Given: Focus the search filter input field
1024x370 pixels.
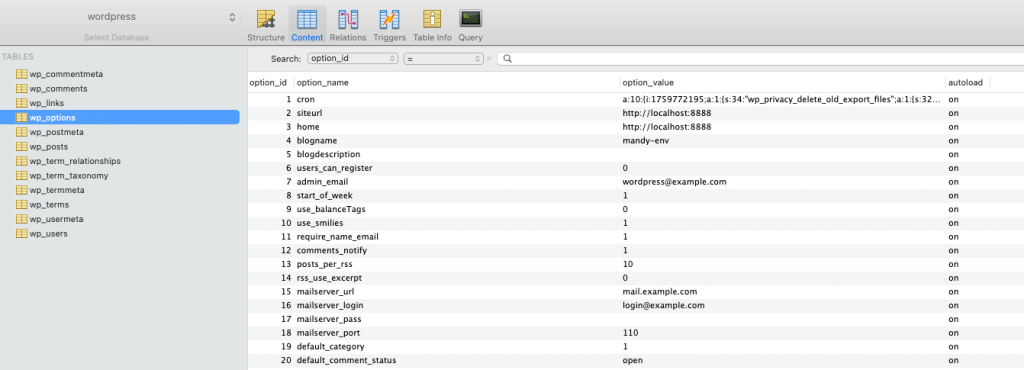Looking at the screenshot, I should pyautogui.click(x=761, y=59).
